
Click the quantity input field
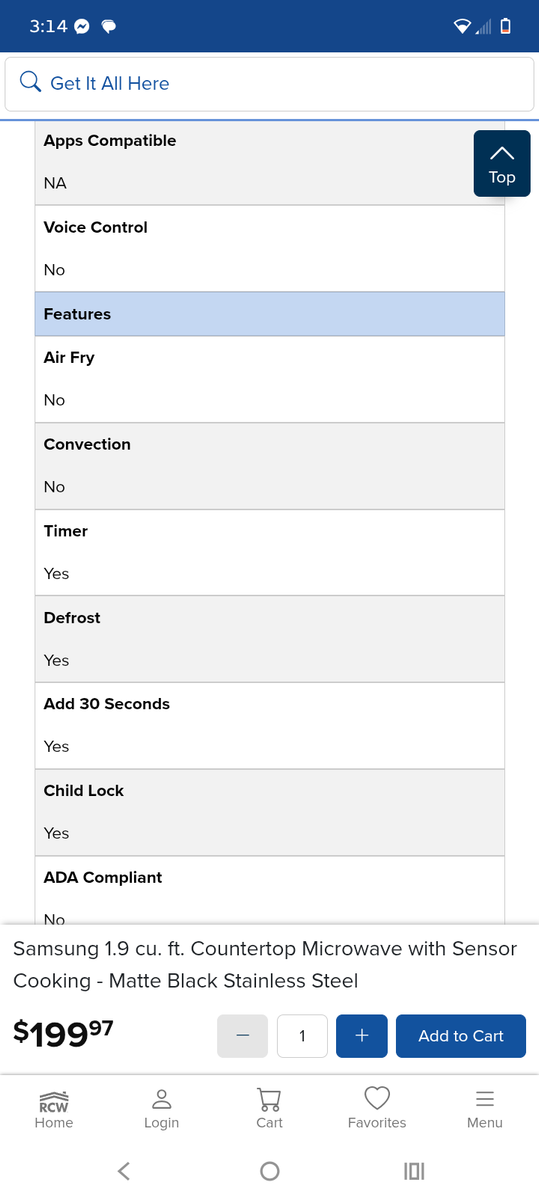click(302, 1036)
